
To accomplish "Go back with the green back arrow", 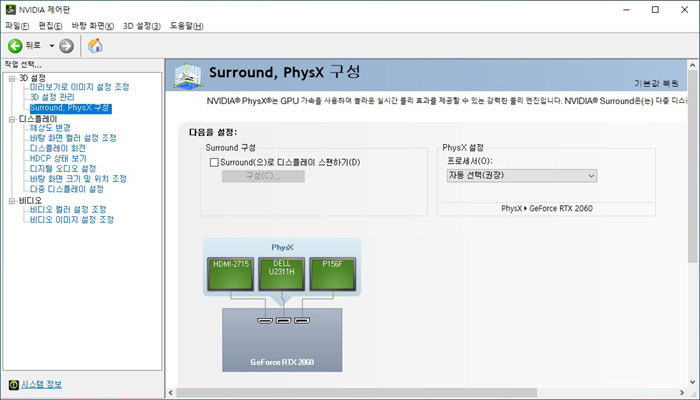I will click(x=15, y=46).
